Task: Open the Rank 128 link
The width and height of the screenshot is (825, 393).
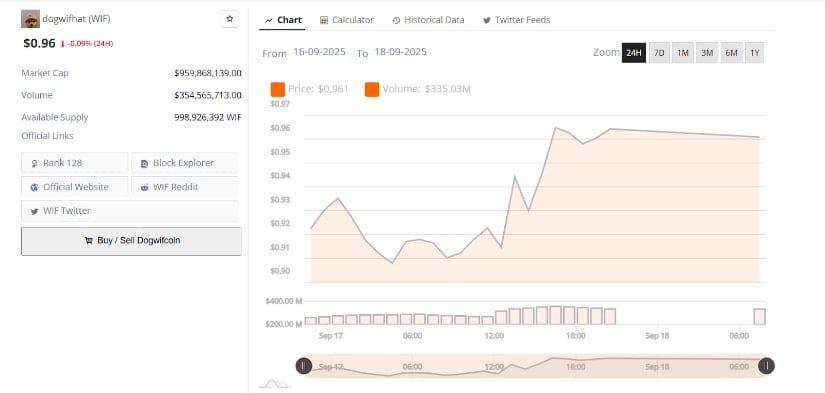Action: point(75,163)
